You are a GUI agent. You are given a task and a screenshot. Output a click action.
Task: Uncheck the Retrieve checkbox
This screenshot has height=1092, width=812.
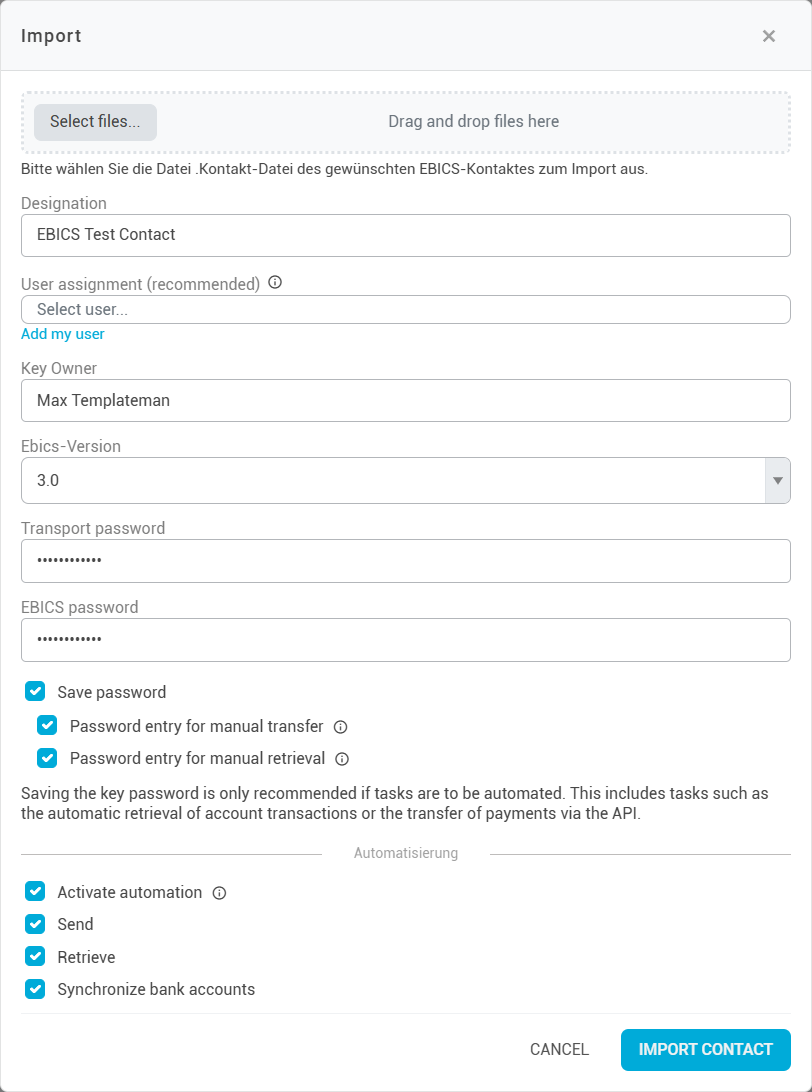point(35,957)
